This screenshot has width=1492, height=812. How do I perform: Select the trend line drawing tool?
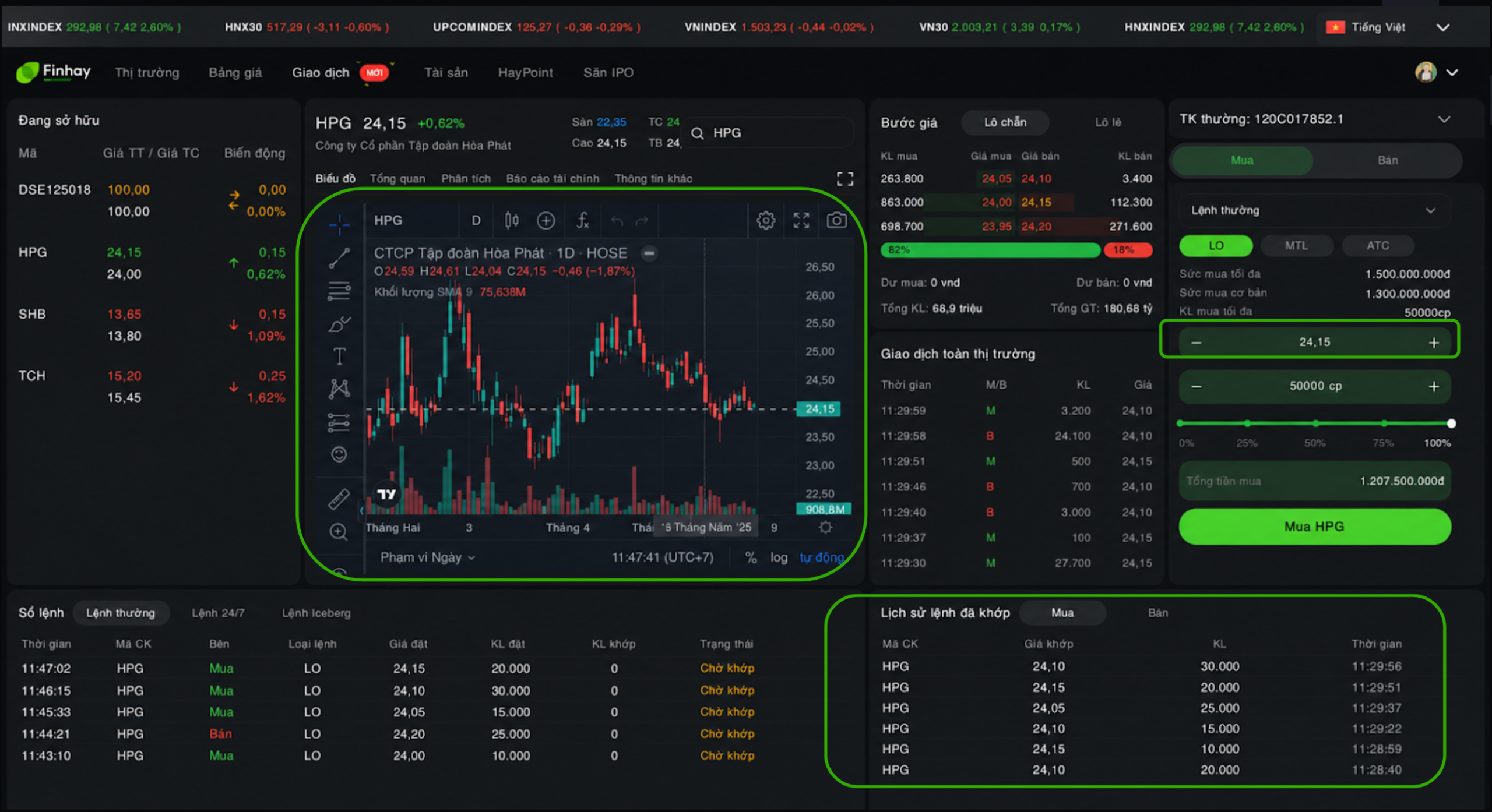(x=339, y=258)
